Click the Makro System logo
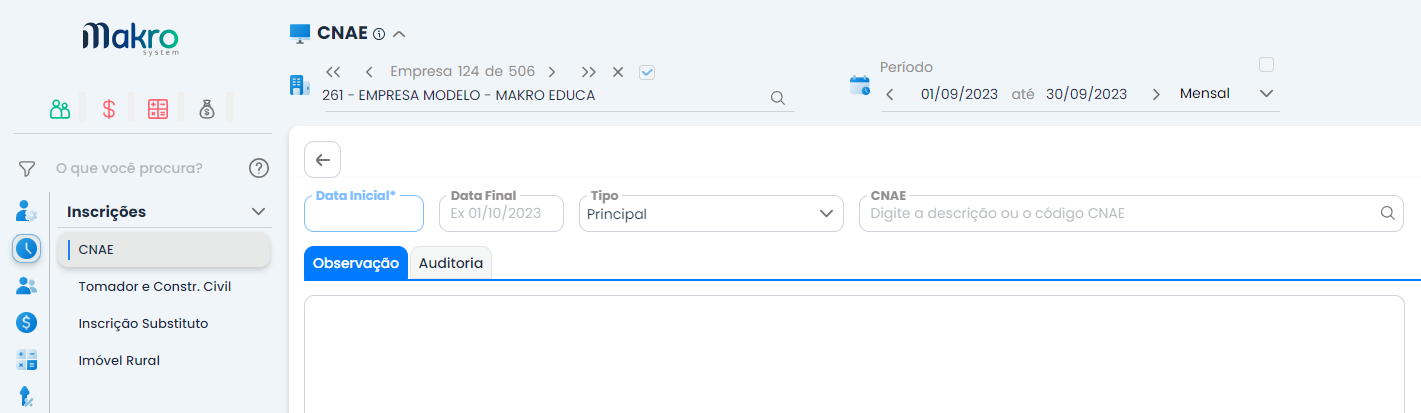1421x413 pixels. [131, 40]
